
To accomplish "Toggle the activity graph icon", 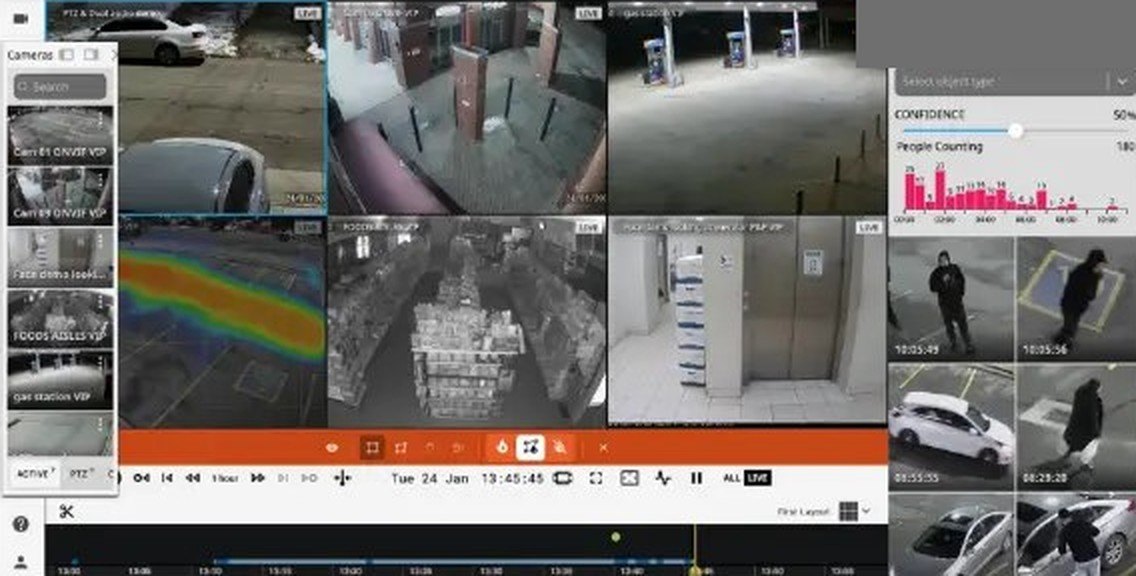I will point(663,478).
